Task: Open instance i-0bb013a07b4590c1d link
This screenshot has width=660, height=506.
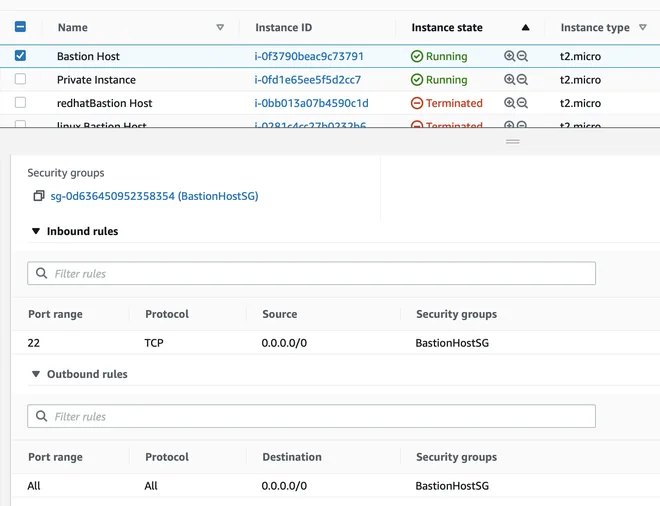Action: tap(311, 103)
